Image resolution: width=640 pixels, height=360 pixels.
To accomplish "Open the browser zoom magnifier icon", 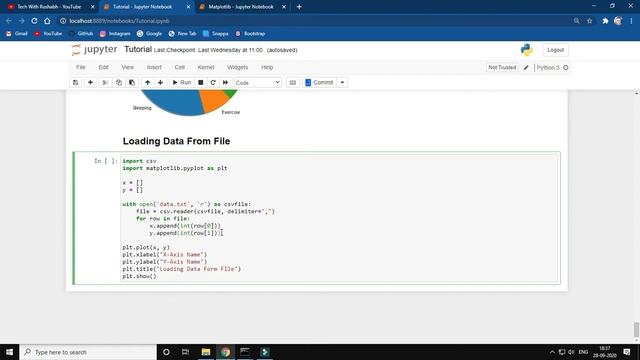I will click(576, 21).
